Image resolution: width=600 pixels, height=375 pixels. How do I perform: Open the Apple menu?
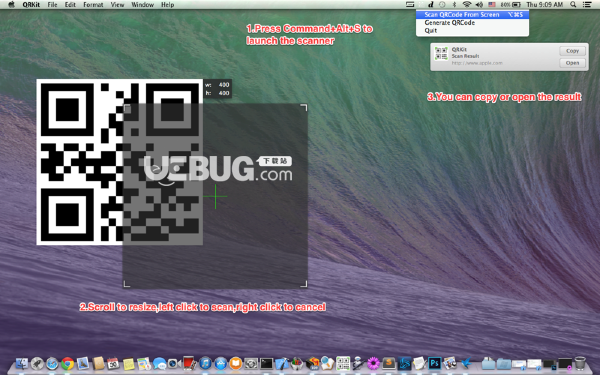click(11, 5)
